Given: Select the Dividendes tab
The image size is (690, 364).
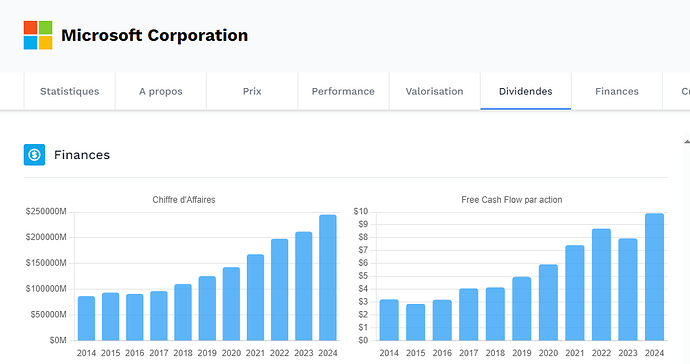Looking at the screenshot, I should tap(525, 91).
